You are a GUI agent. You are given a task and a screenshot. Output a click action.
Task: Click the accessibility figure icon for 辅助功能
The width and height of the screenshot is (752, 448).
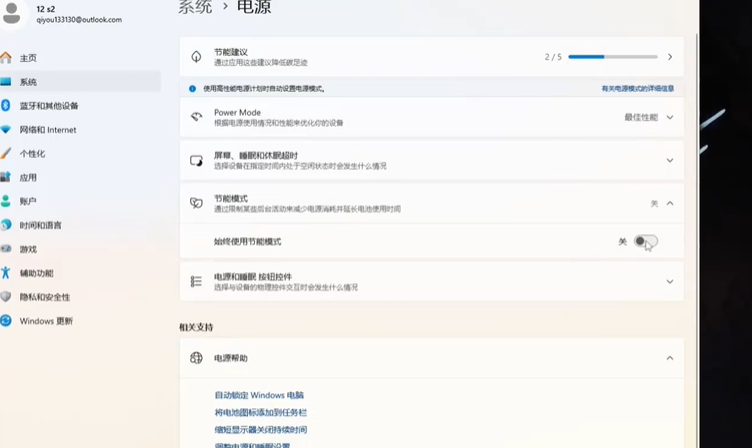[6, 273]
